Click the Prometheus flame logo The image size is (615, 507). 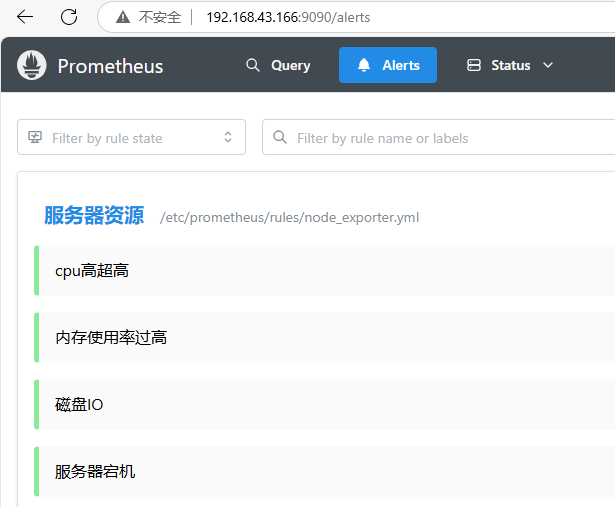[31, 65]
